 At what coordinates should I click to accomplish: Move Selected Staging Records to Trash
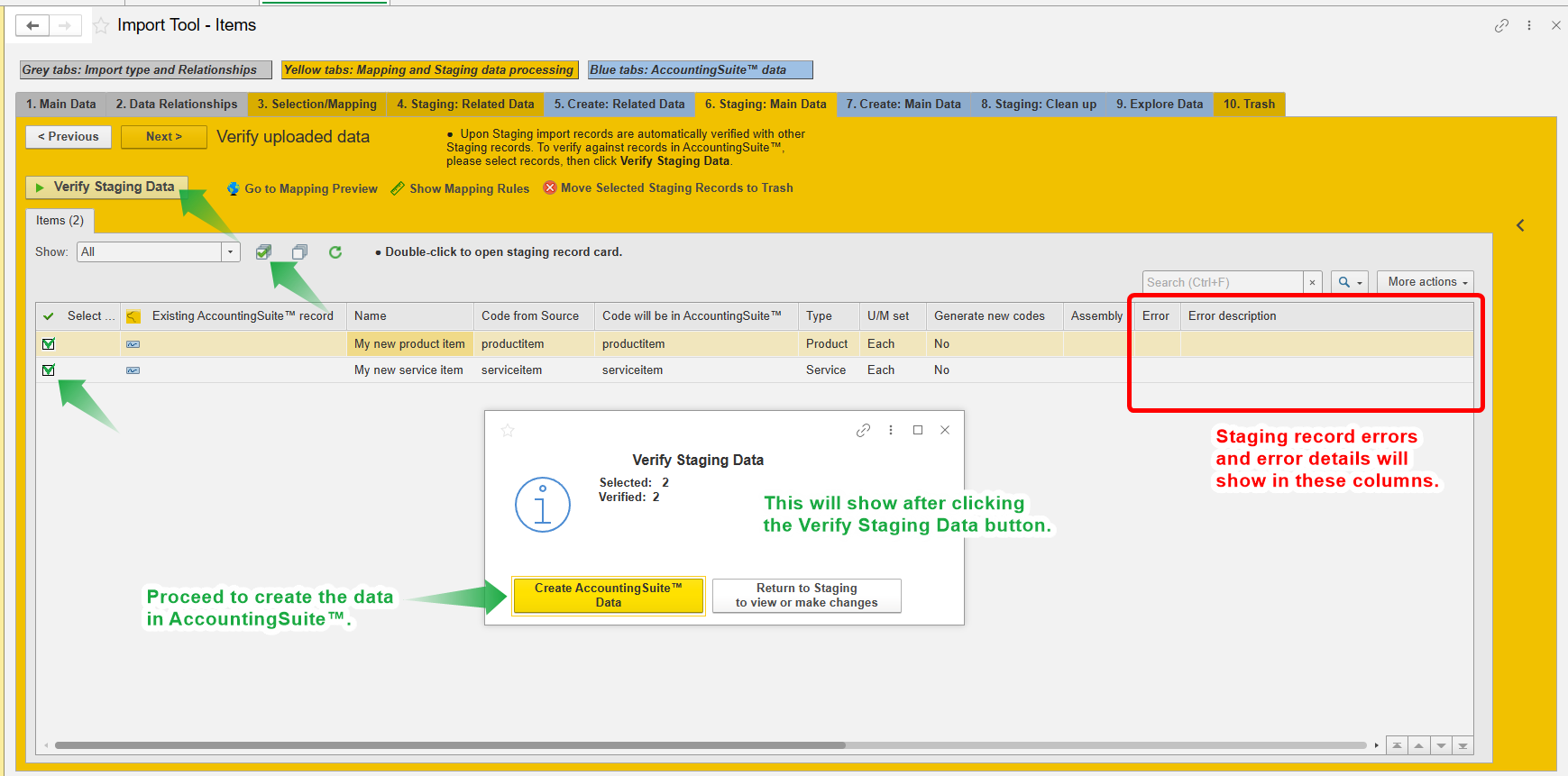point(668,188)
